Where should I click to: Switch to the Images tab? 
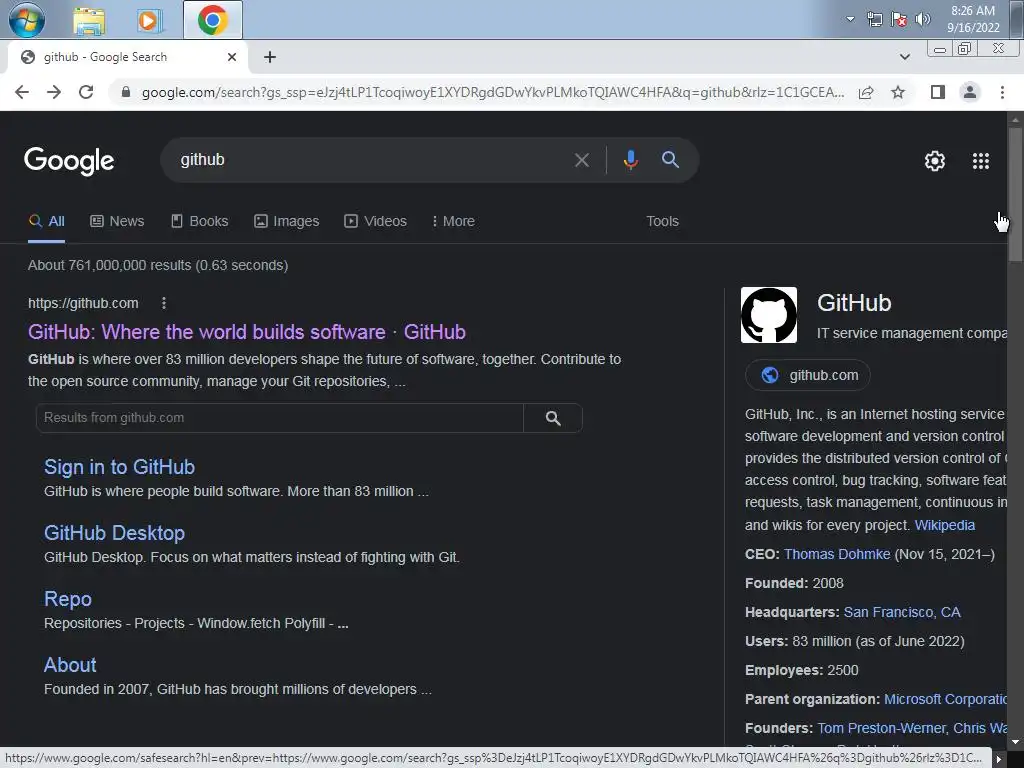[x=287, y=221]
